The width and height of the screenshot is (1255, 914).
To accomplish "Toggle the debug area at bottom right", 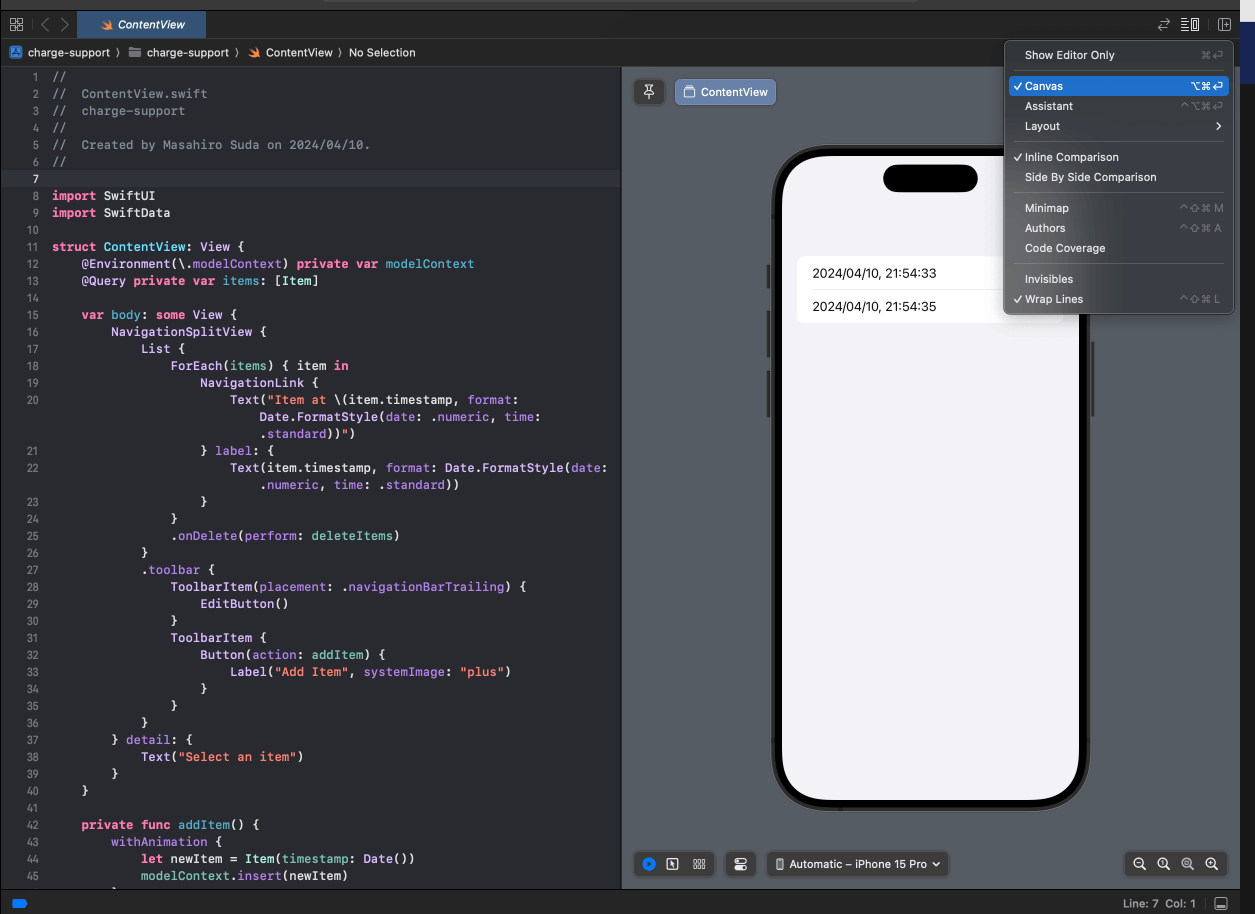I will (x=1221, y=903).
